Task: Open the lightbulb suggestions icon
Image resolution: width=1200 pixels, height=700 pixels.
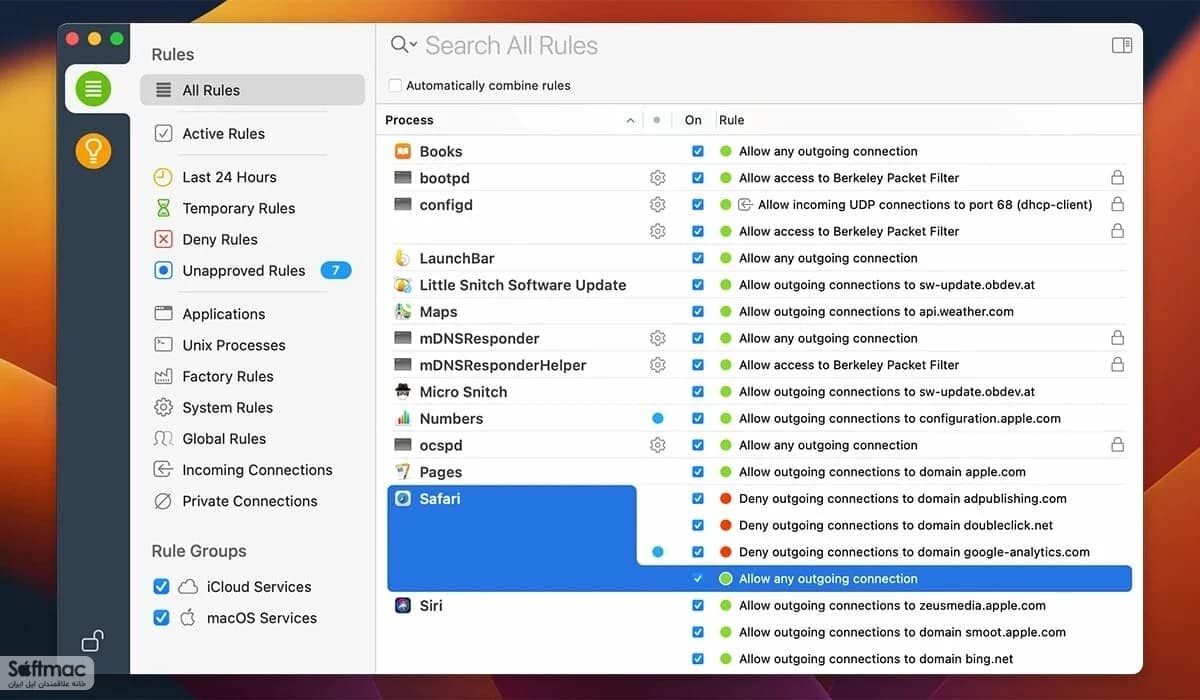Action: tap(93, 151)
